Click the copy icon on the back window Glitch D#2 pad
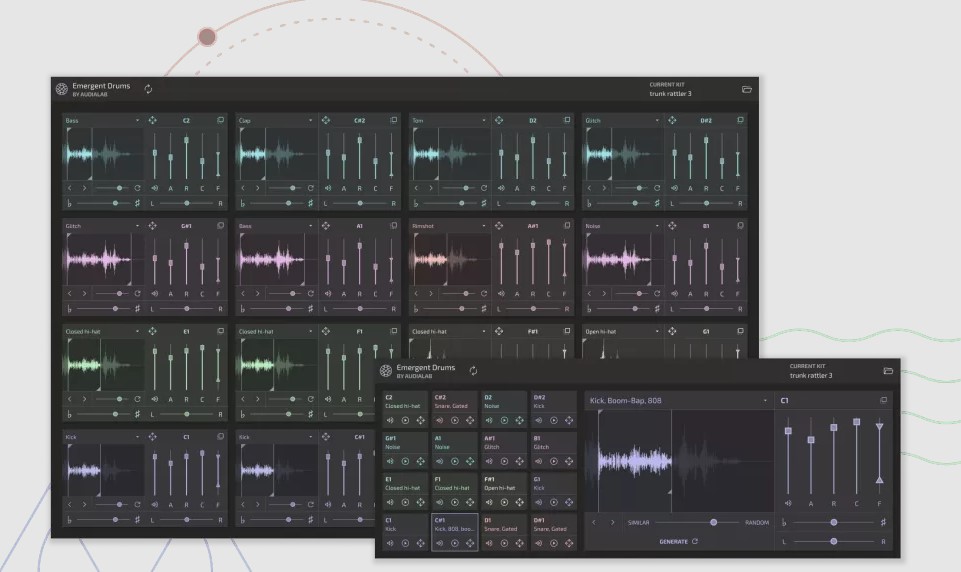Viewport: 961px width, 572px height. point(740,120)
